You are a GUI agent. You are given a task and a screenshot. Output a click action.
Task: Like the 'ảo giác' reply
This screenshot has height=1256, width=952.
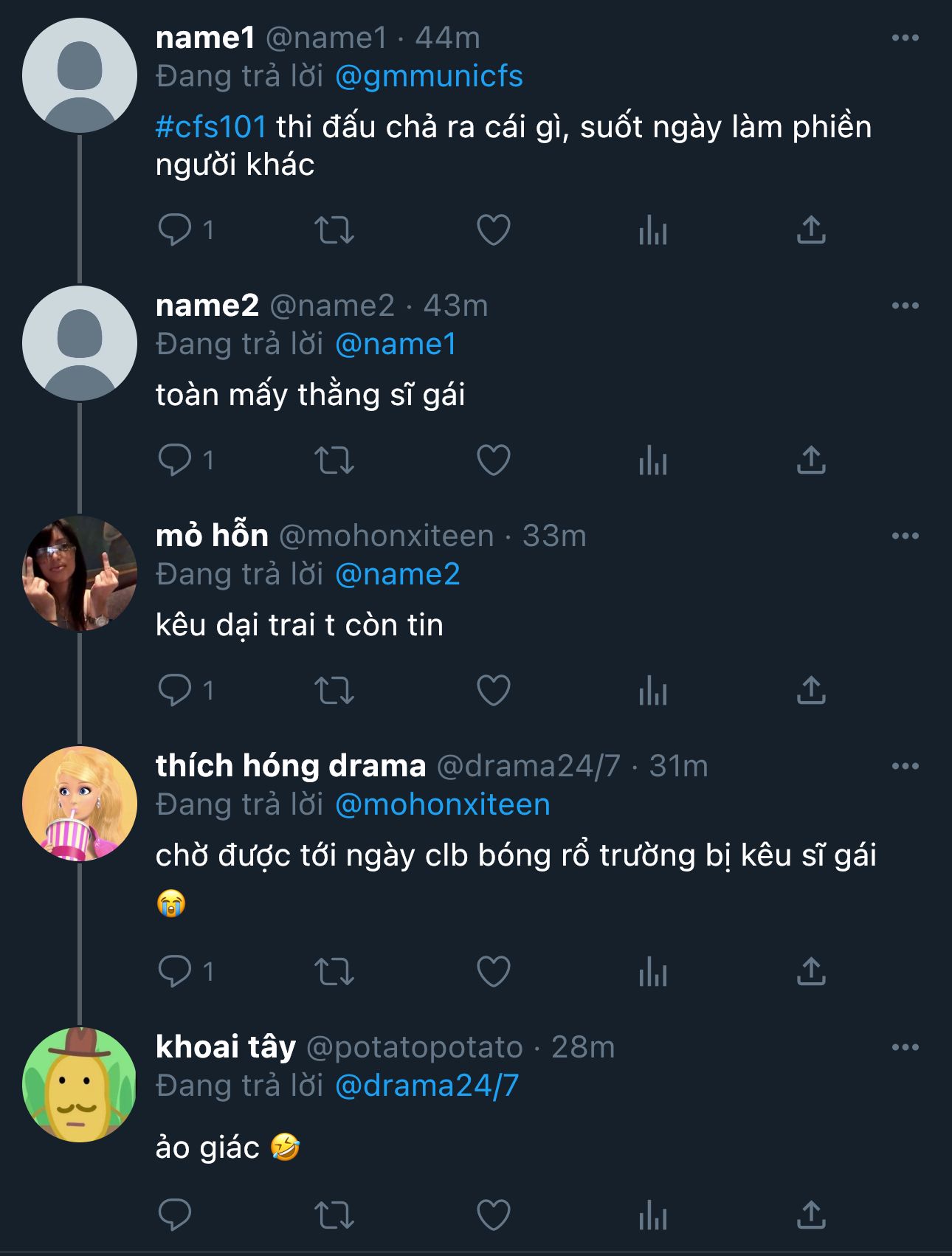click(493, 1214)
